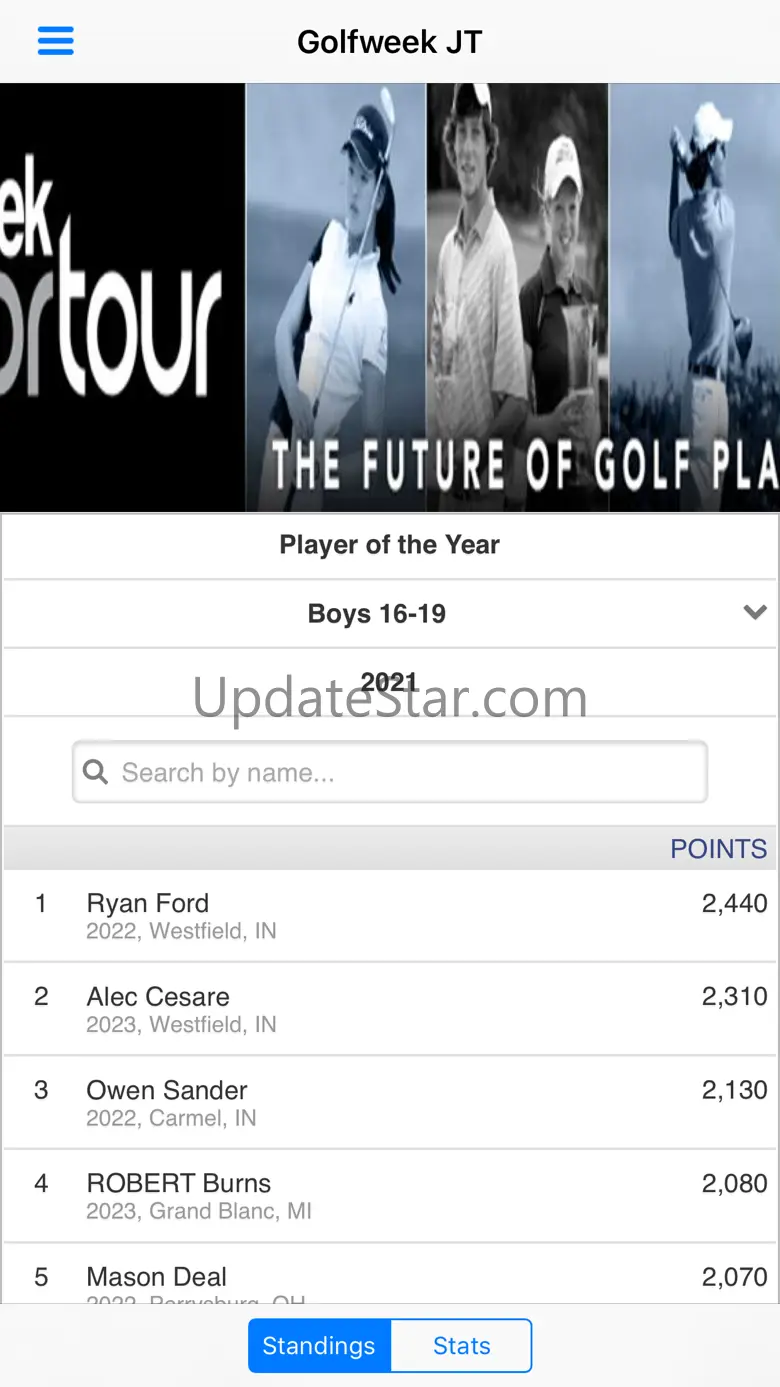The height and width of the screenshot is (1387, 780).
Task: Switch to the Standings tab
Action: click(319, 1346)
